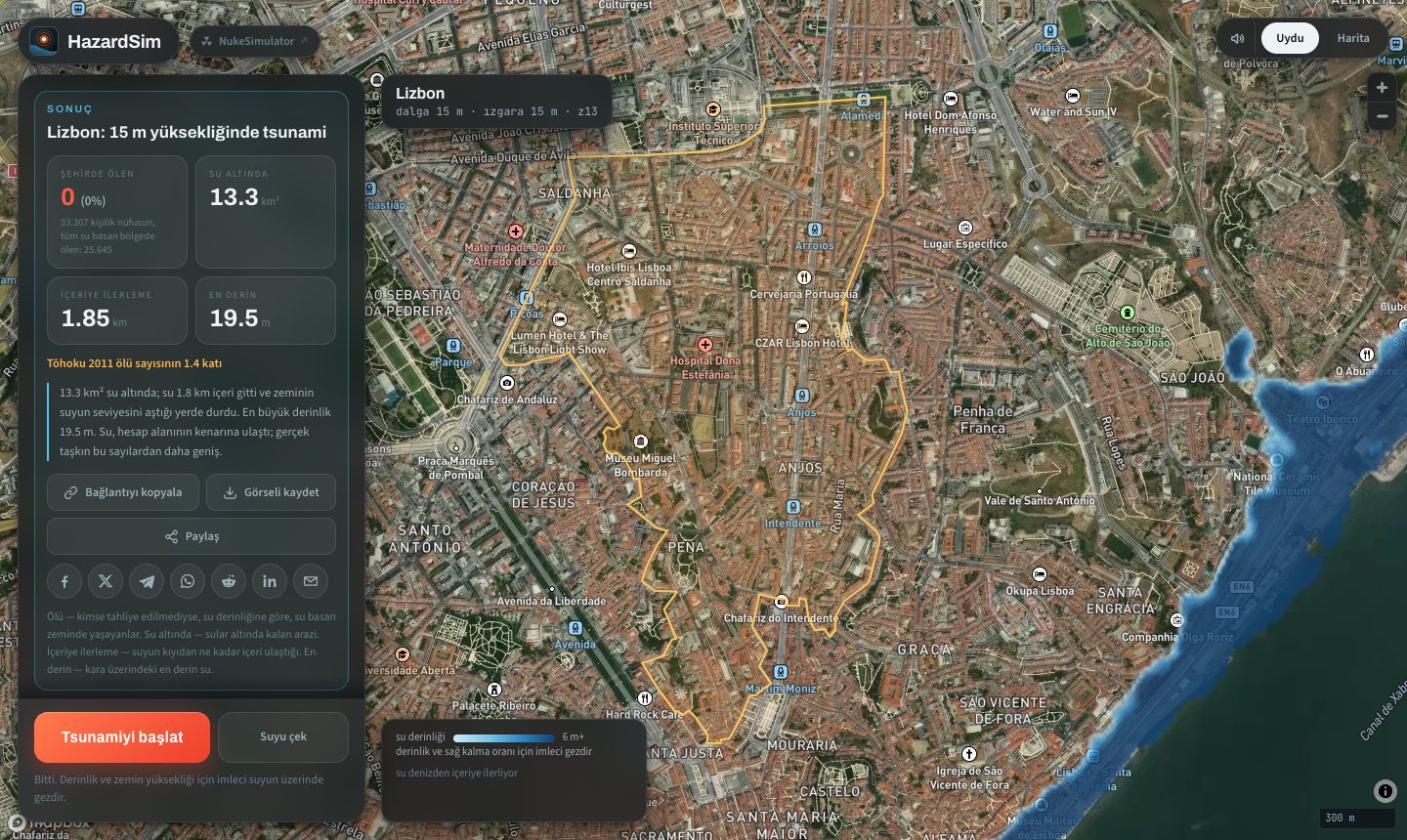Save image with Görseli kaydet
This screenshot has height=840, width=1407.
[271, 492]
